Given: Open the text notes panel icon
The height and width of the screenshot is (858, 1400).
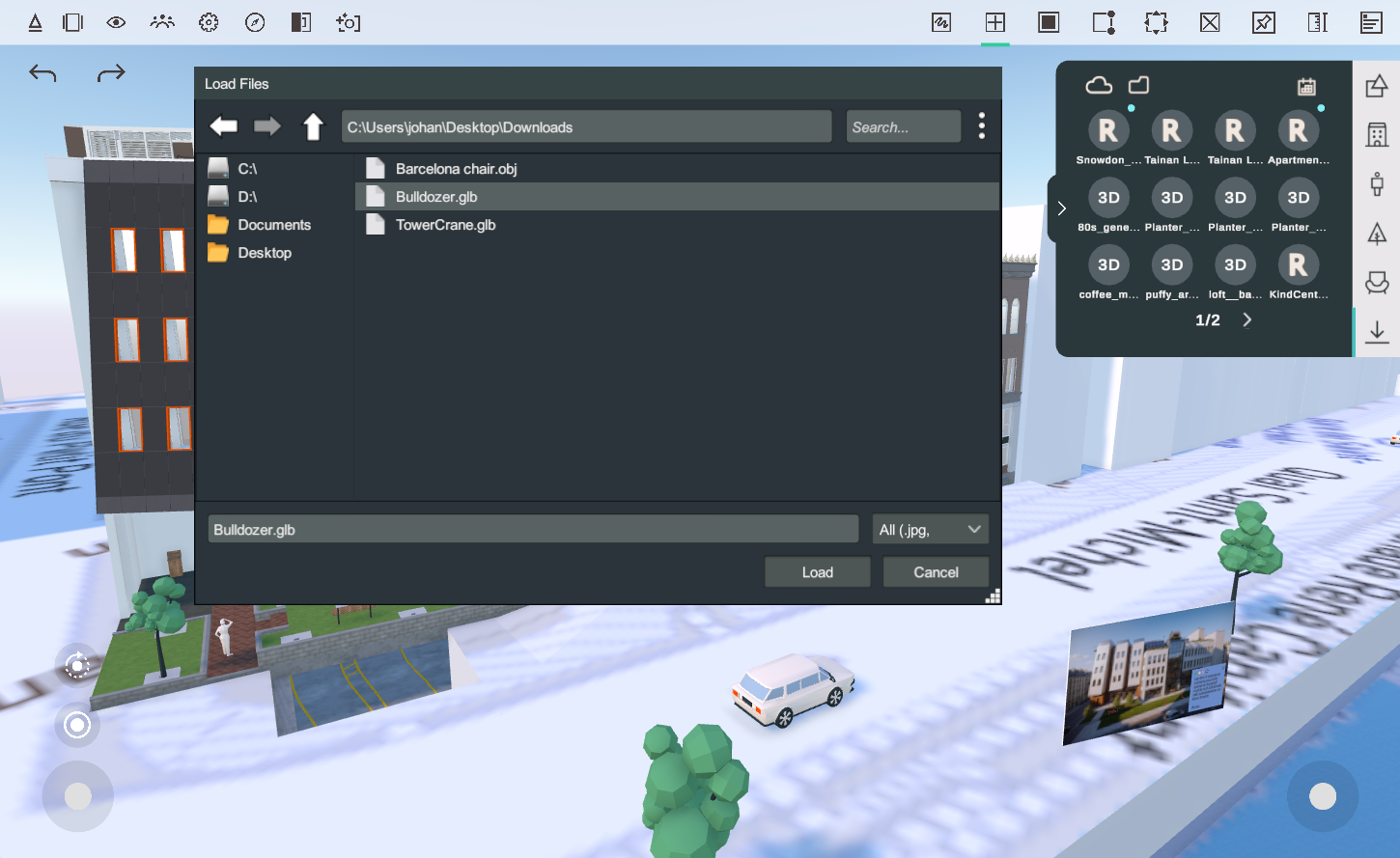Looking at the screenshot, I should click(1371, 22).
